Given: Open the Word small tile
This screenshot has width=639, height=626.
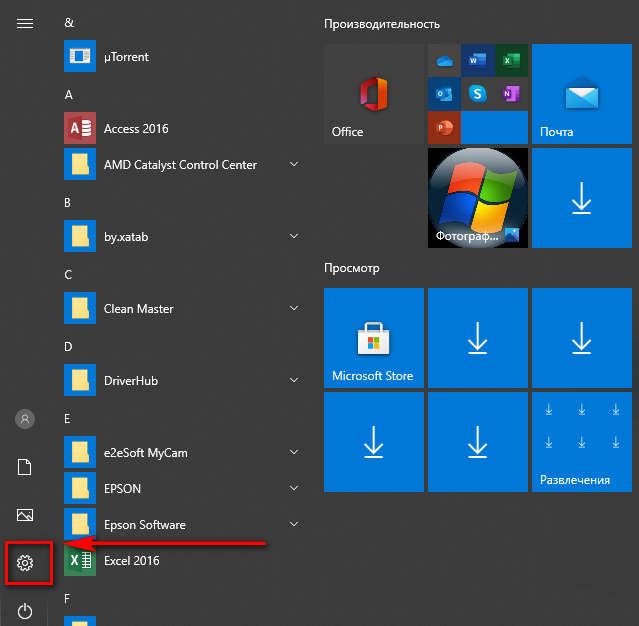Looking at the screenshot, I should click(x=478, y=60).
